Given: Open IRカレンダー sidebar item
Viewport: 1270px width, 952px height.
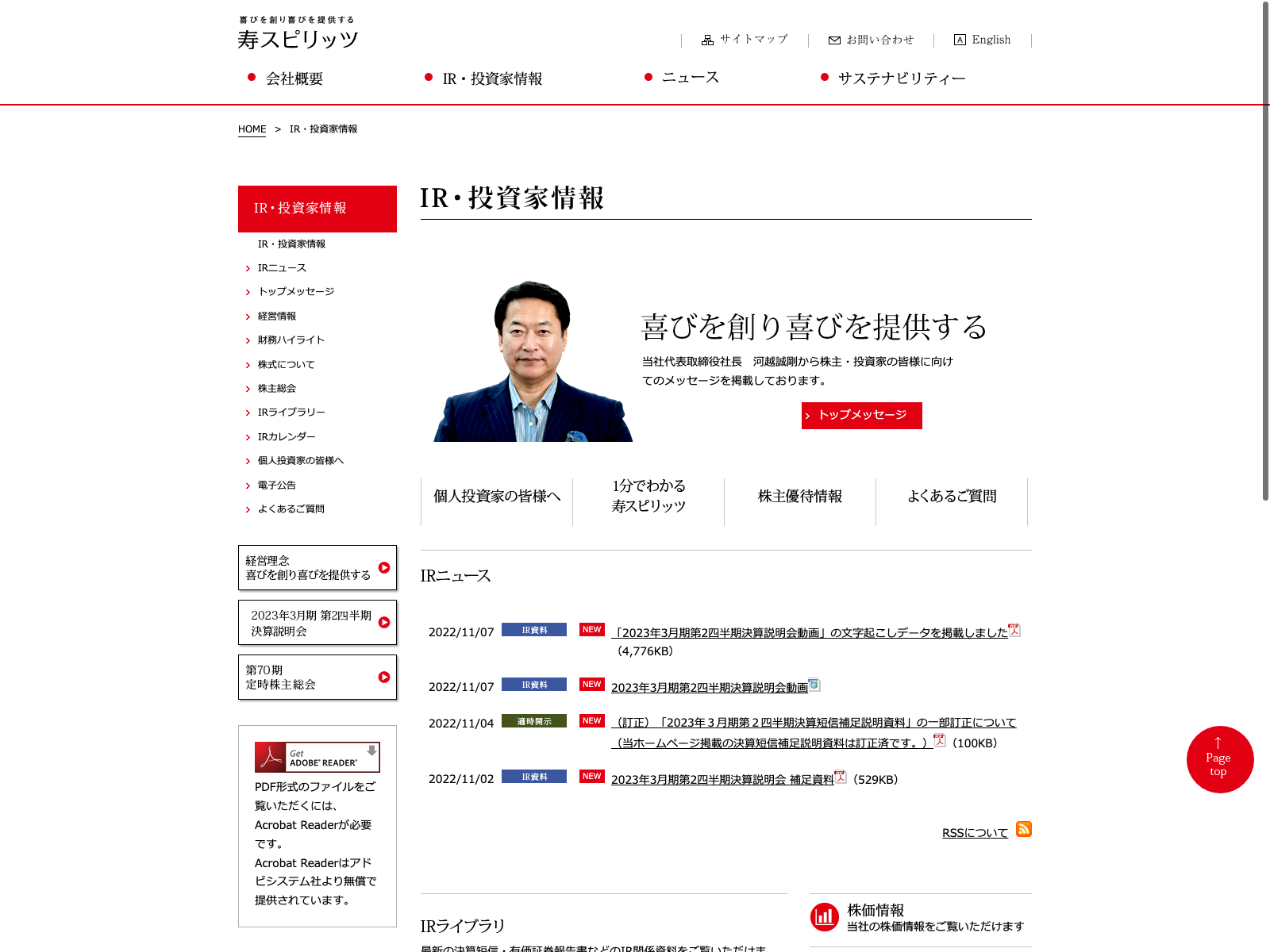Looking at the screenshot, I should [286, 437].
